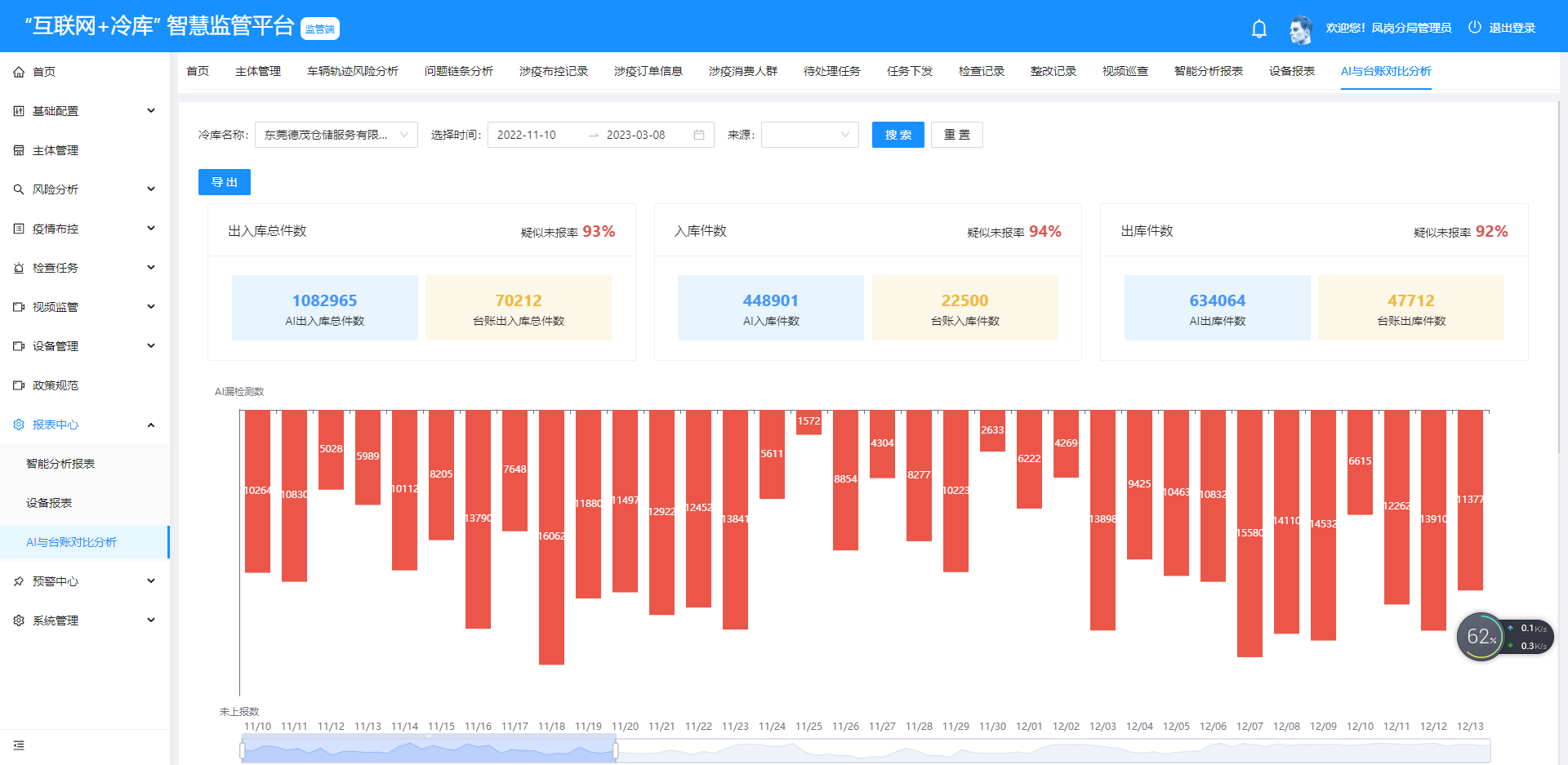This screenshot has width=1568, height=765.
Task: Open 智能分析报表 in the sidebar
Action: (x=60, y=464)
